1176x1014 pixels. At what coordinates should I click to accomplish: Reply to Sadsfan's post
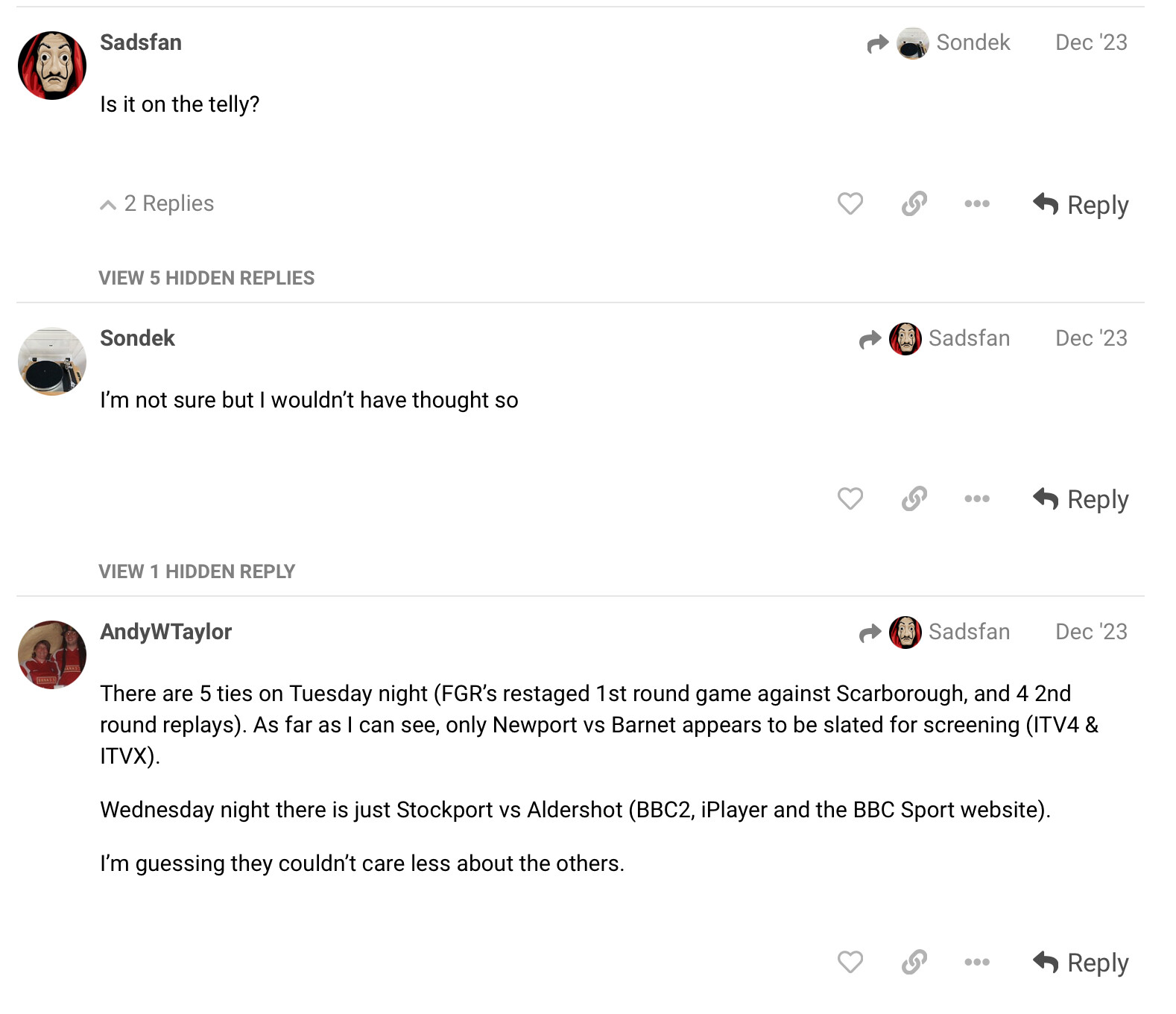1081,204
